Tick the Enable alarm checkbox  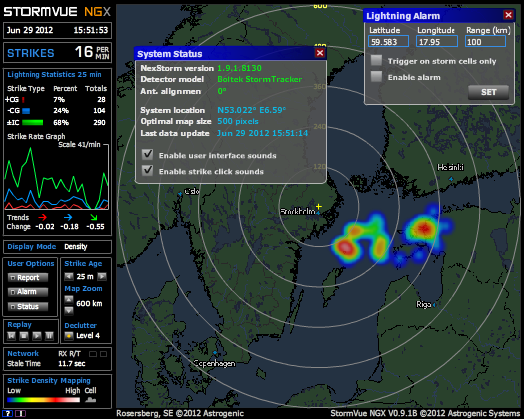(x=376, y=77)
